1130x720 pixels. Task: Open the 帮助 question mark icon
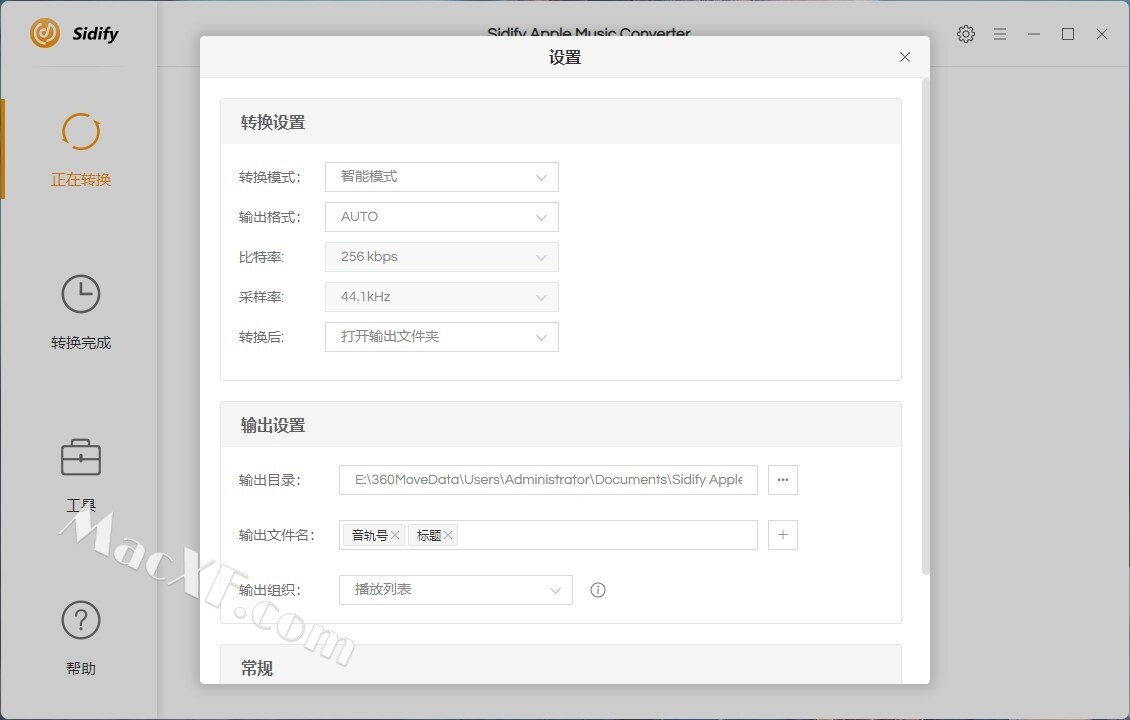coord(81,620)
